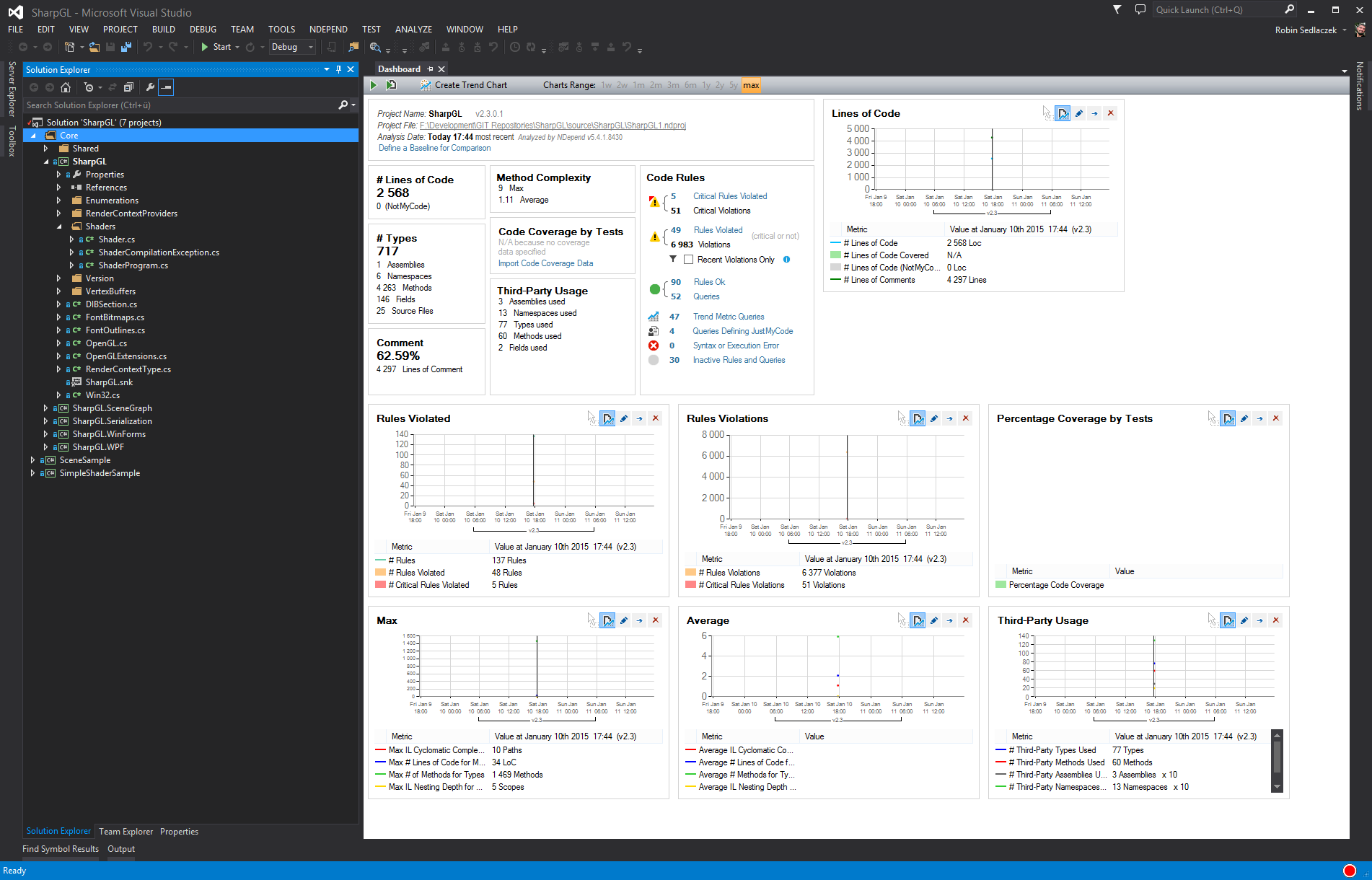
Task: Select the 1y charts range
Action: [706, 85]
